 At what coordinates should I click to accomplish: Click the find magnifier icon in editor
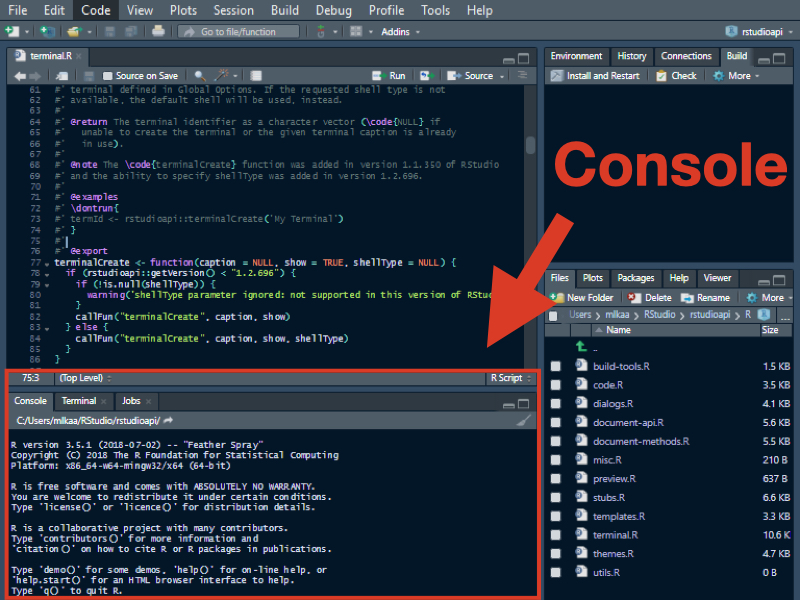200,76
